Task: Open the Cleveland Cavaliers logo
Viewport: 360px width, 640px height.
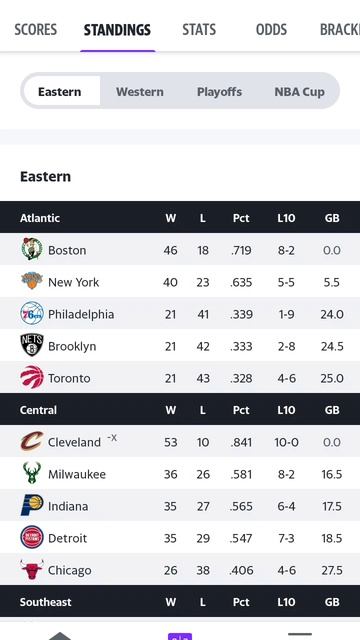Action: point(32,441)
